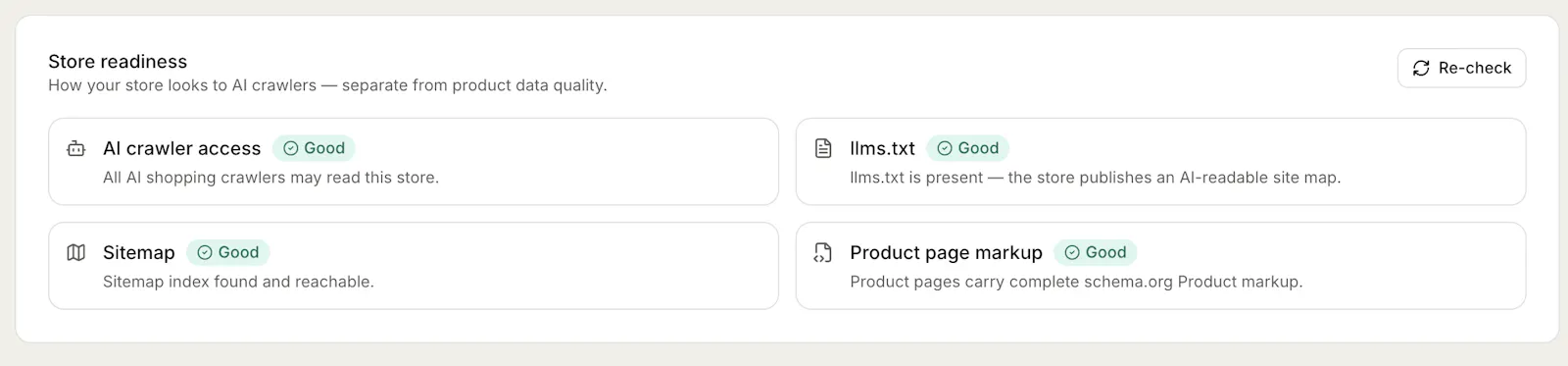Click the robot icon beside AI crawler access

coord(76,148)
